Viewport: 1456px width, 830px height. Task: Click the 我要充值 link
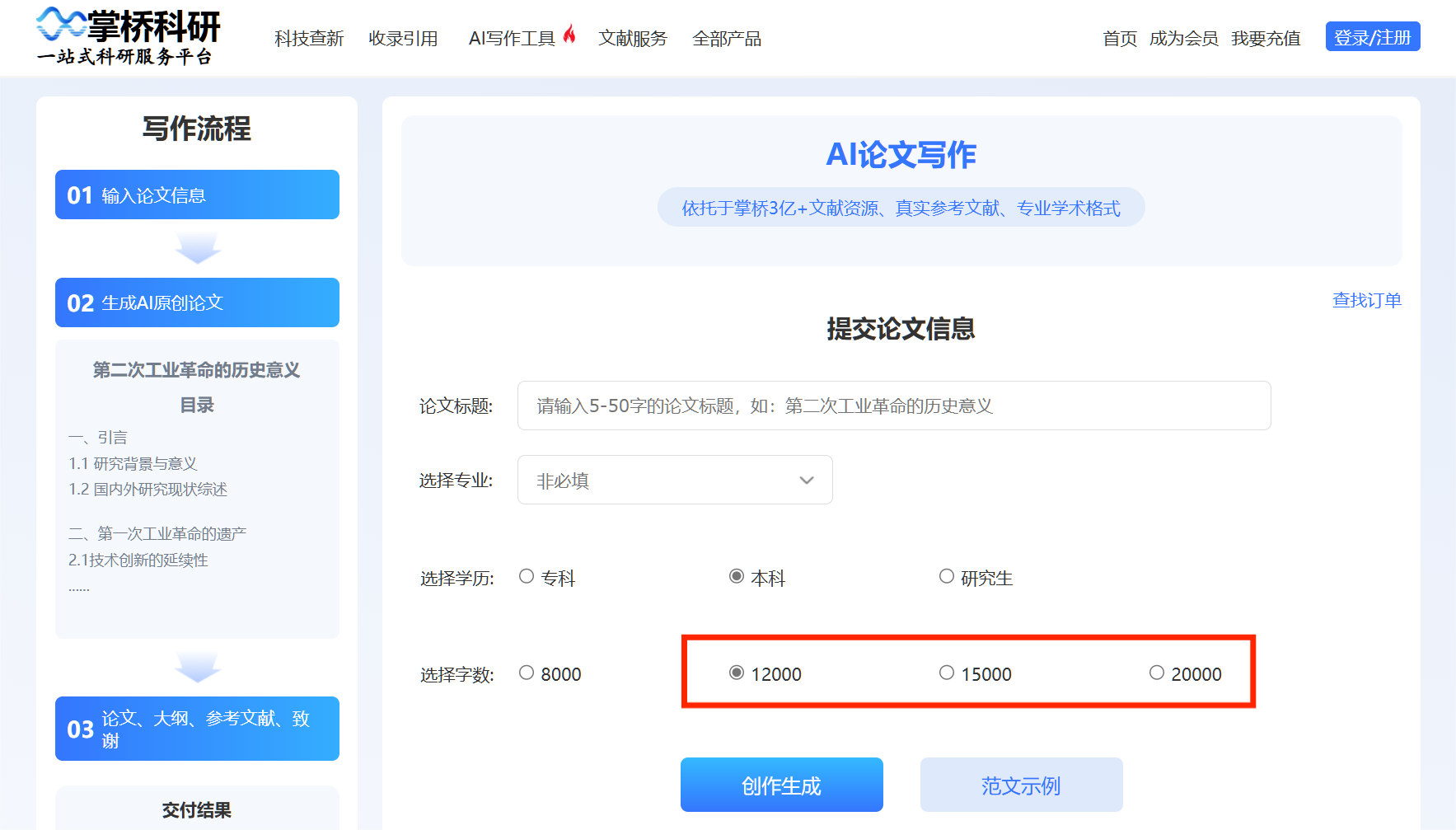[x=1266, y=39]
